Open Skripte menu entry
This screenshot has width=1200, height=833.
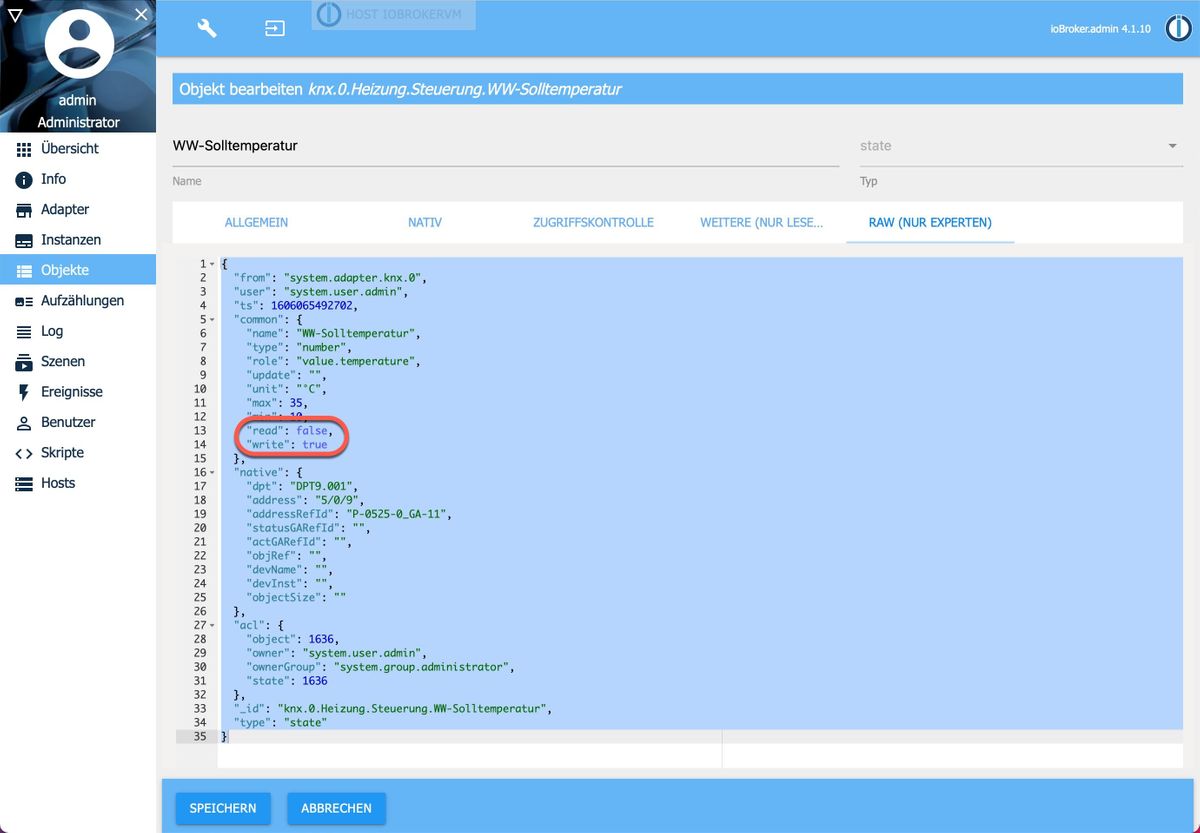[x=78, y=452]
